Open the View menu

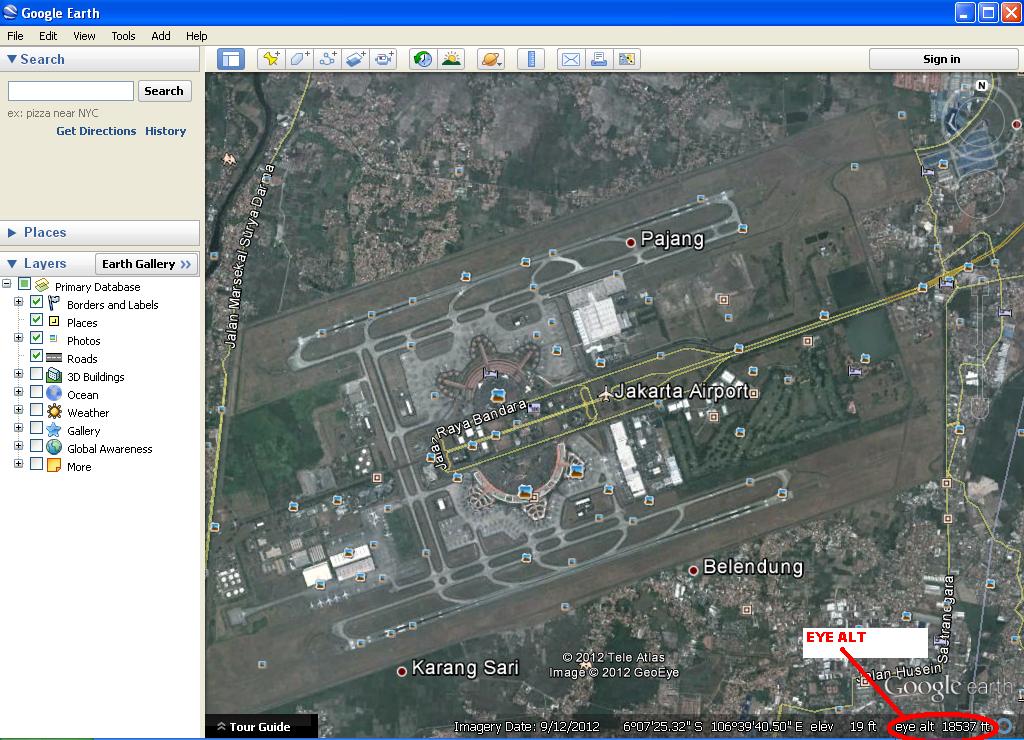[84, 36]
